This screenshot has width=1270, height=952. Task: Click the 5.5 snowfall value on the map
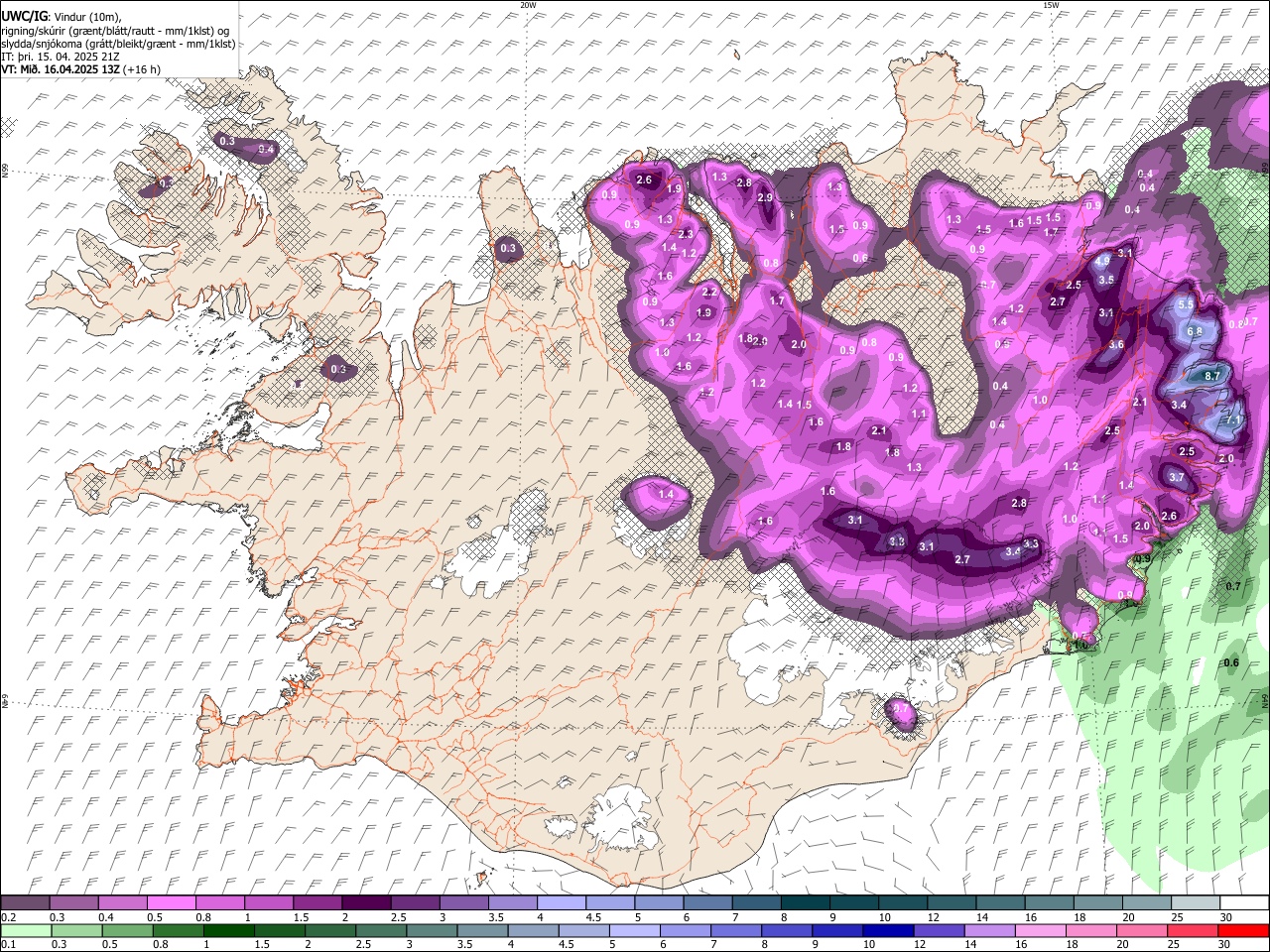[x=1185, y=305]
